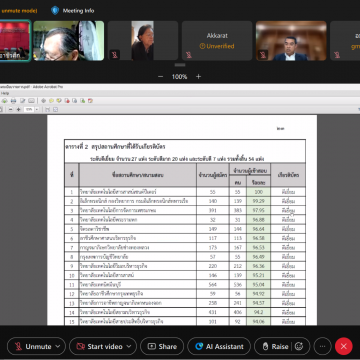Screen dimensions: 360x360
Task: Open Help menu in Acrobat window
Action: (5, 93)
